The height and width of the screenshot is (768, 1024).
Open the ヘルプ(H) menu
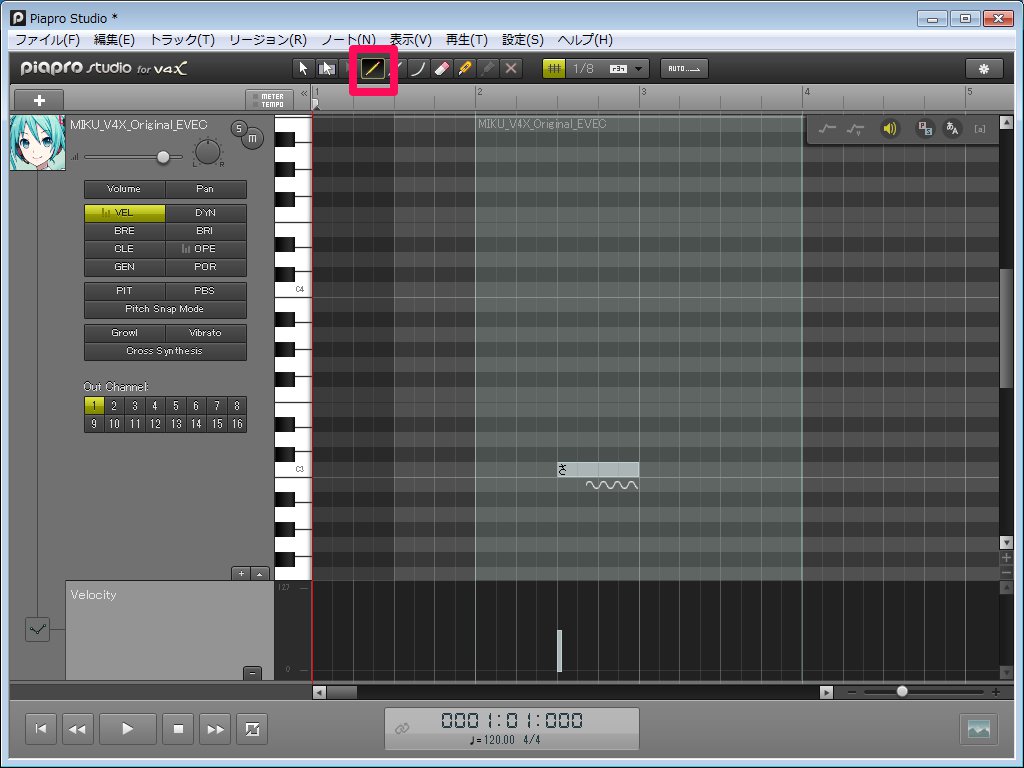(585, 40)
